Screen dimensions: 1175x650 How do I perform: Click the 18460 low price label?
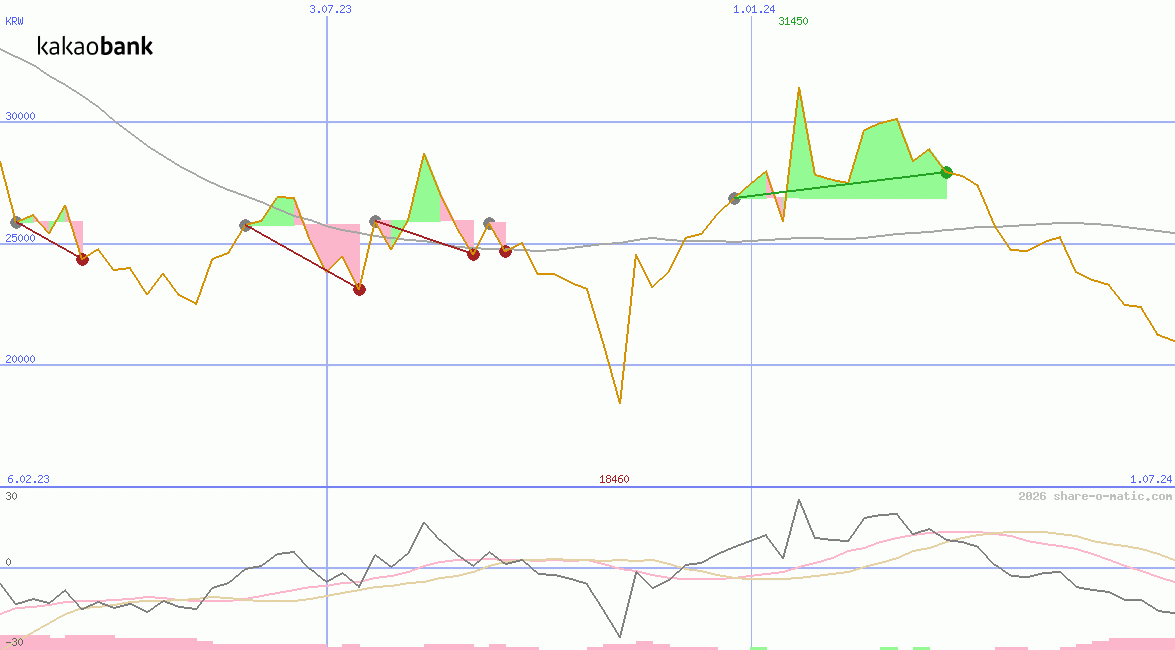pyautogui.click(x=614, y=479)
